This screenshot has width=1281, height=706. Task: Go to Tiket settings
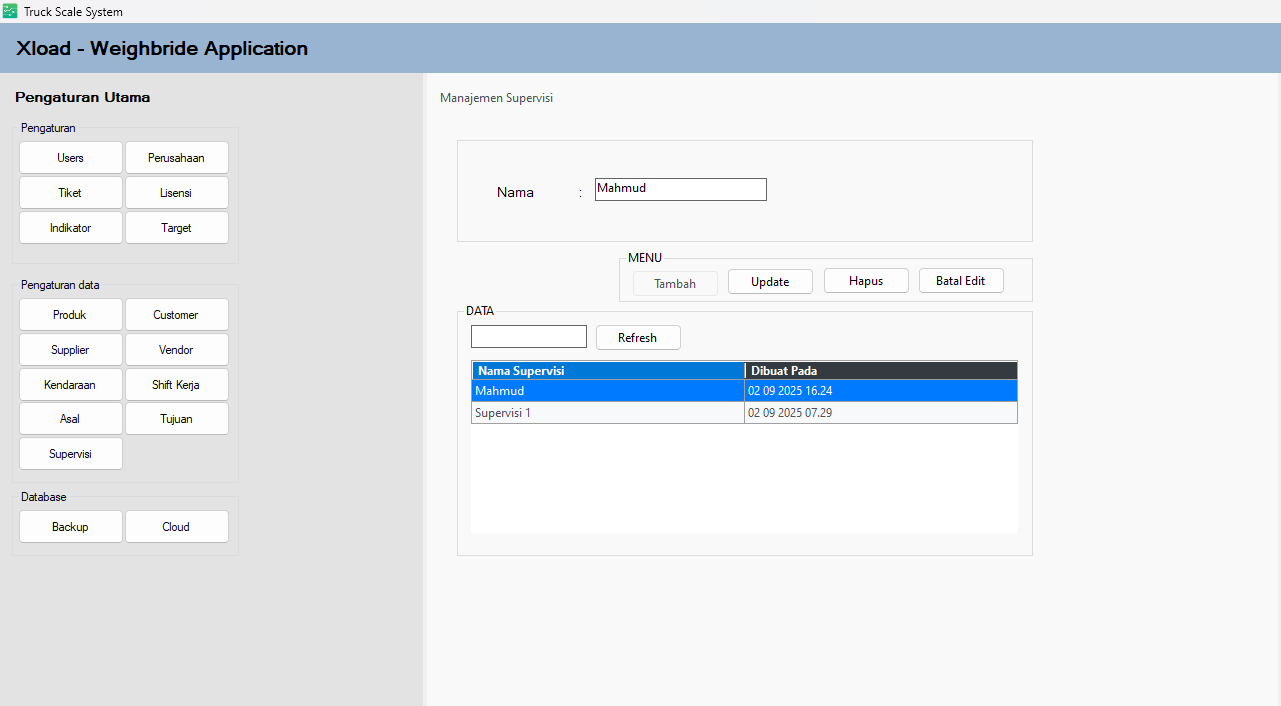[x=71, y=193]
